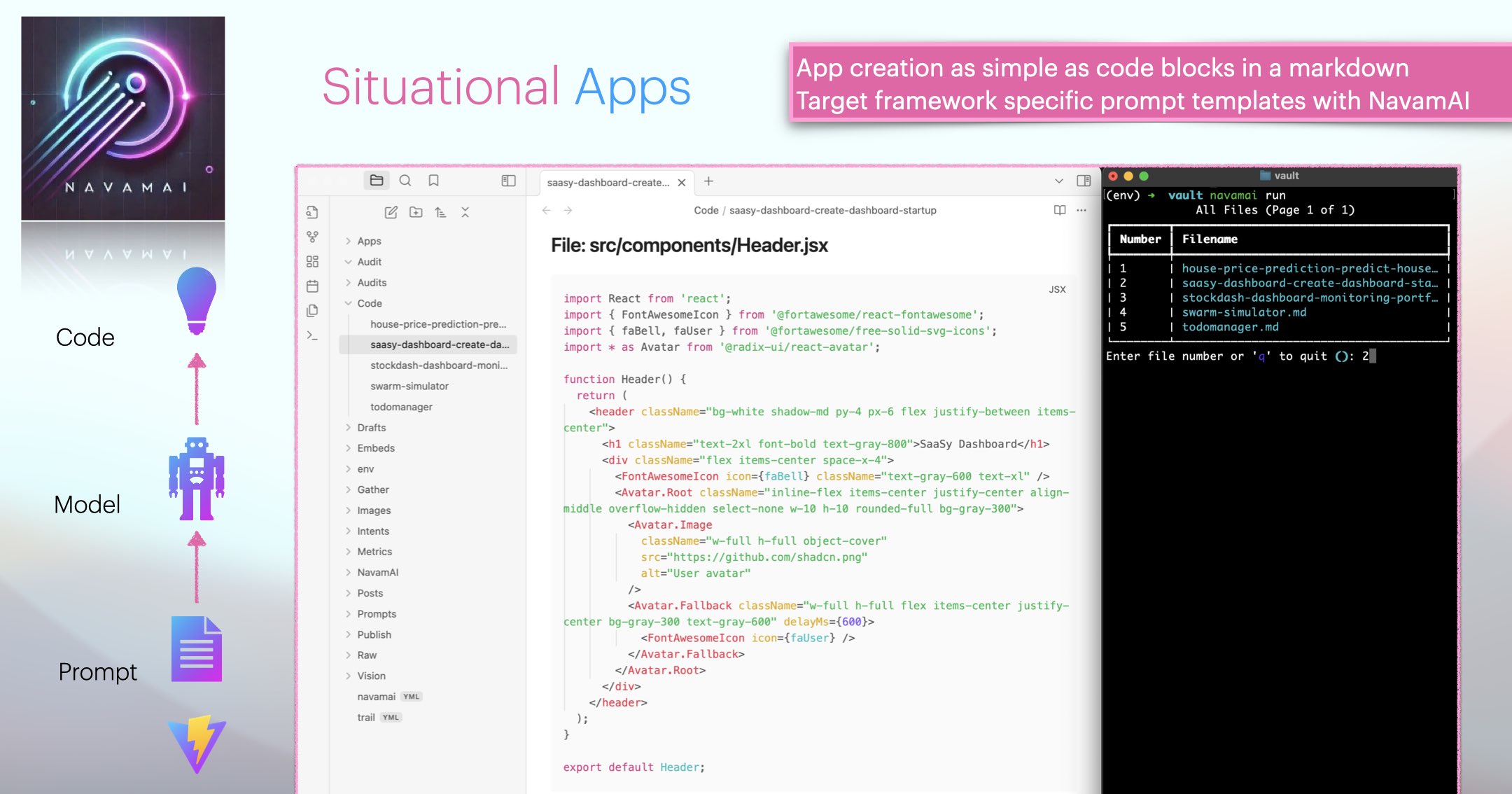The image size is (1512, 794).
Task: Collapse all folders icon in explorer
Action: (x=465, y=212)
